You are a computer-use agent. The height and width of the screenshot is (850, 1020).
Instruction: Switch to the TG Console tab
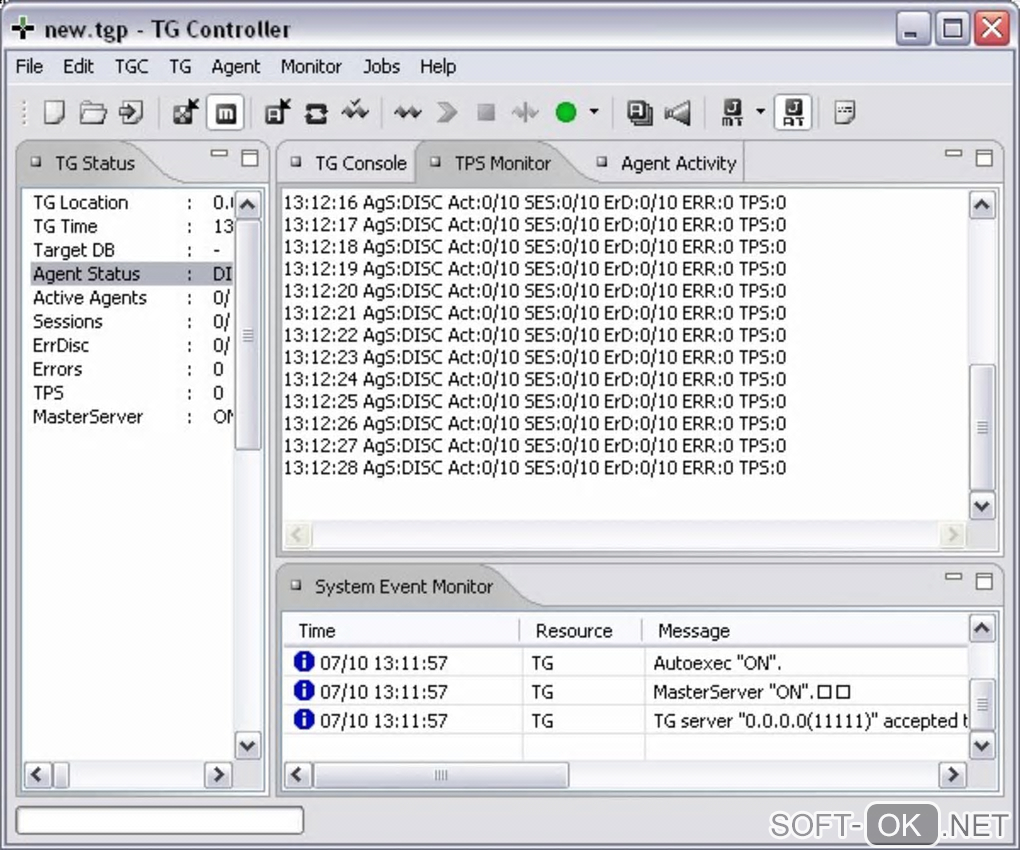(x=350, y=163)
